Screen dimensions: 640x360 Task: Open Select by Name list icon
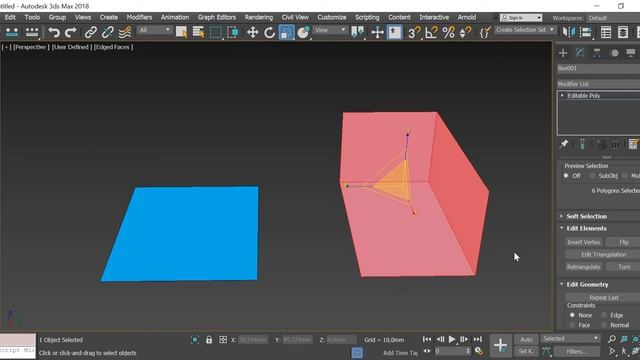198,32
